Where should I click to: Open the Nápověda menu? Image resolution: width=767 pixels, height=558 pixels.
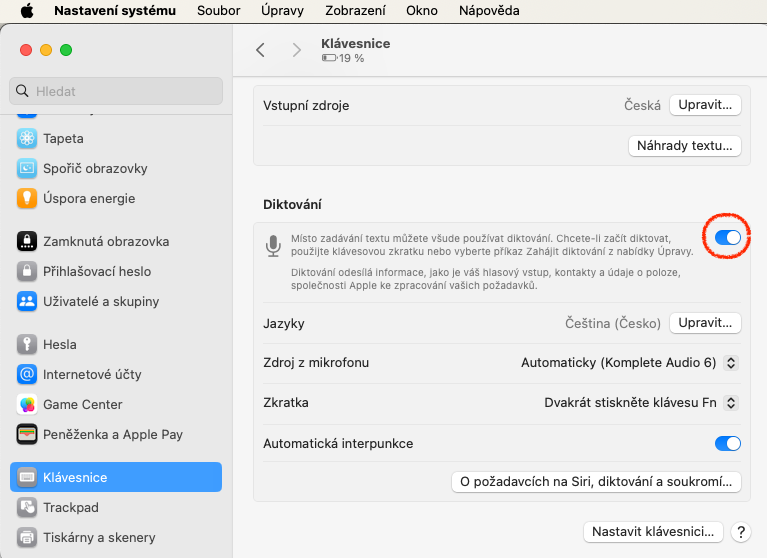[489, 10]
